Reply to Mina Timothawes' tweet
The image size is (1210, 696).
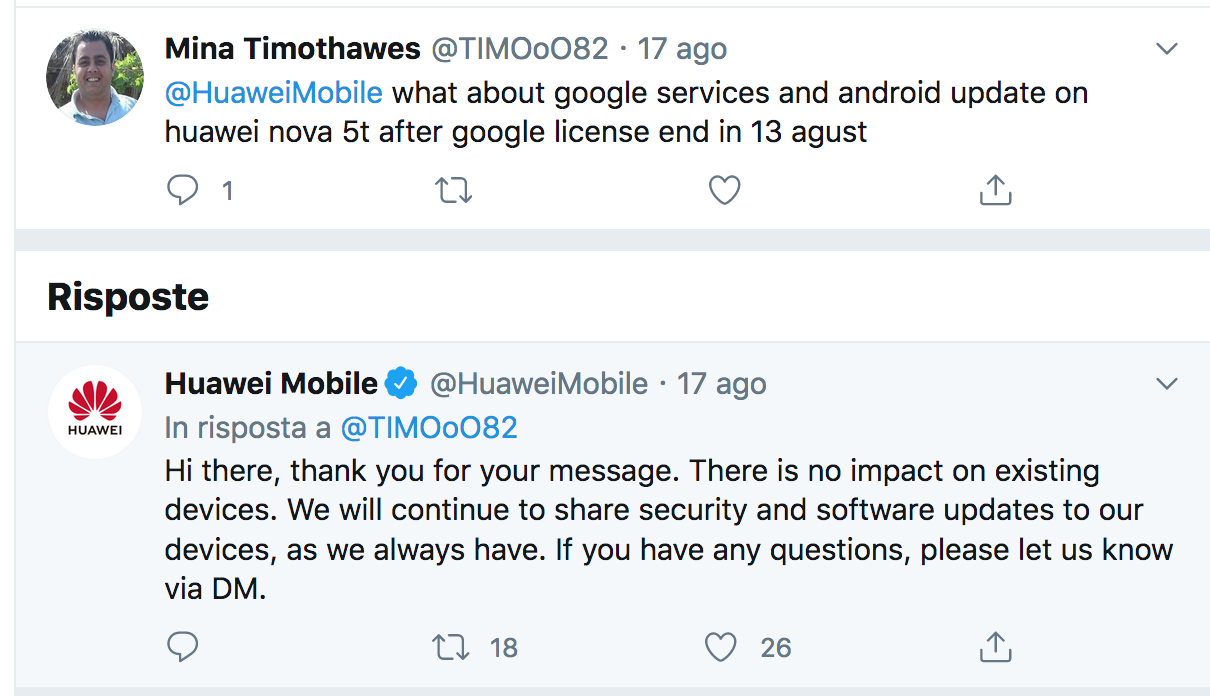point(183,190)
